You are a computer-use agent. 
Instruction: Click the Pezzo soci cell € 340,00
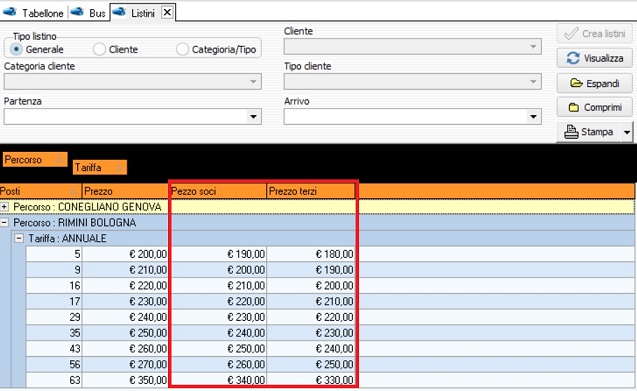pyautogui.click(x=218, y=380)
